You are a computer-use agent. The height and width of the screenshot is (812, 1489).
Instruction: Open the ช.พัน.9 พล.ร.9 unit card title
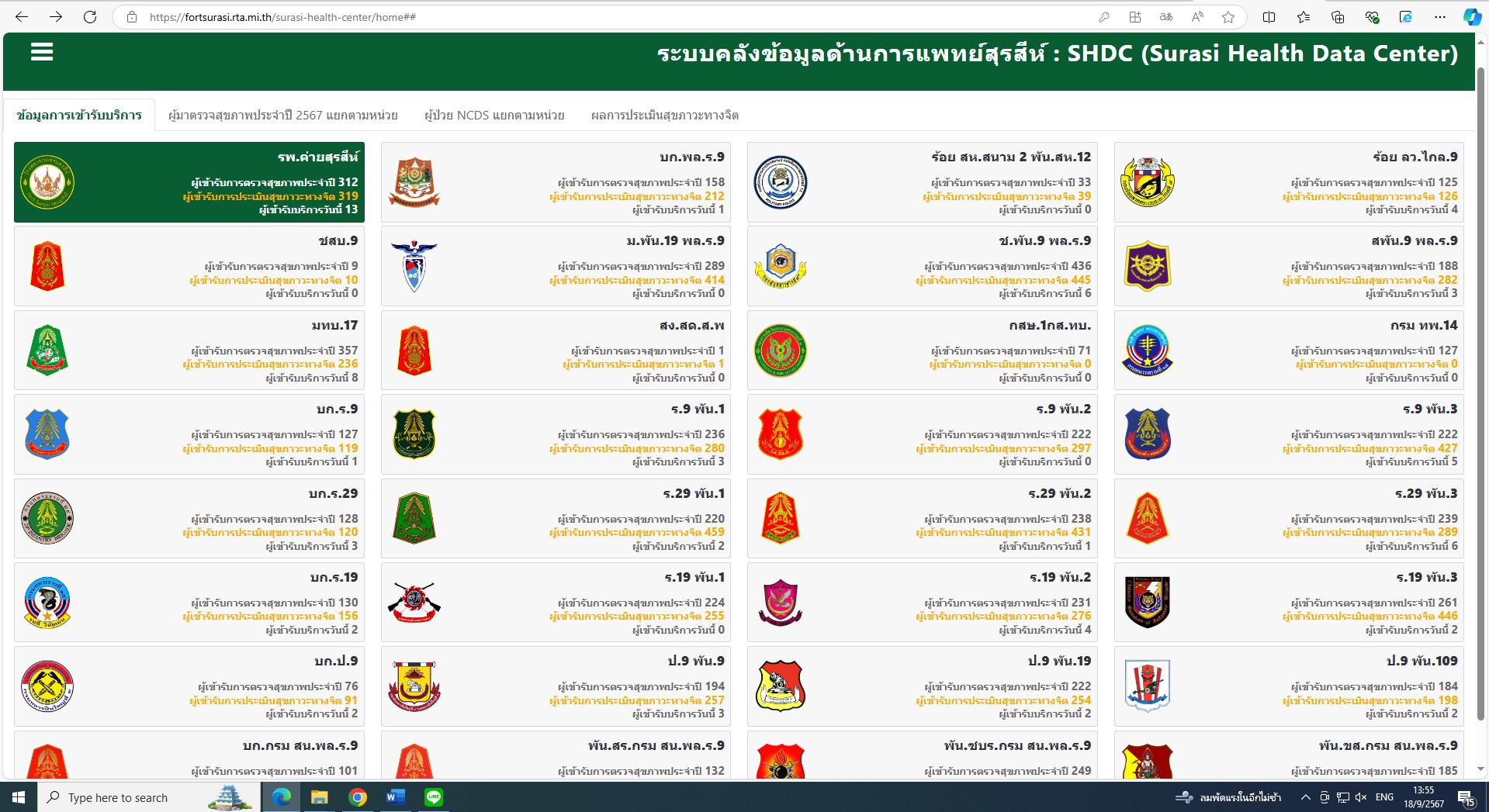click(x=1044, y=241)
